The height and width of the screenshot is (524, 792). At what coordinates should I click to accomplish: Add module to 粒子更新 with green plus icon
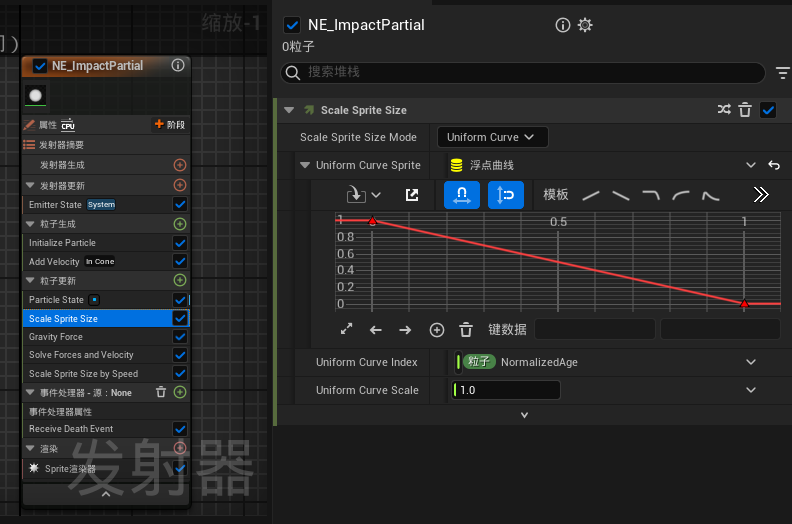[x=180, y=280]
